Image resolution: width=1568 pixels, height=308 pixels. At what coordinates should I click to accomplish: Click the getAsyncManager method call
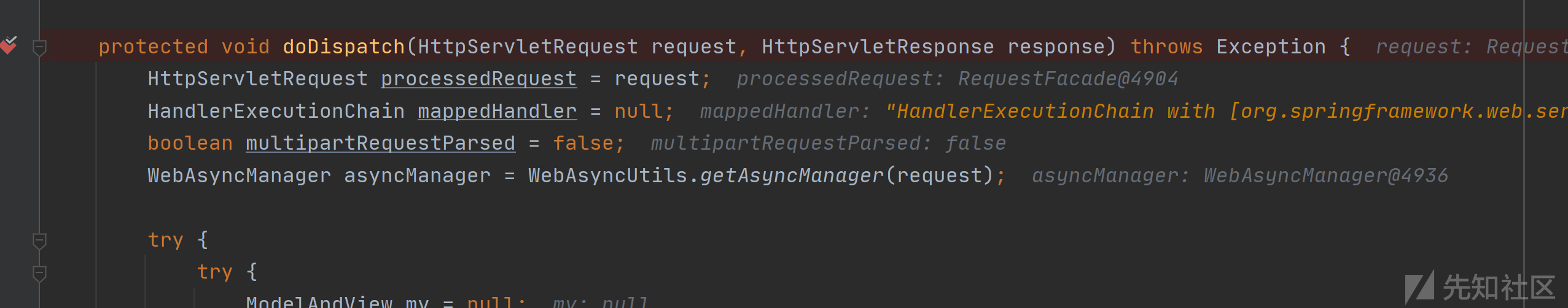792,176
